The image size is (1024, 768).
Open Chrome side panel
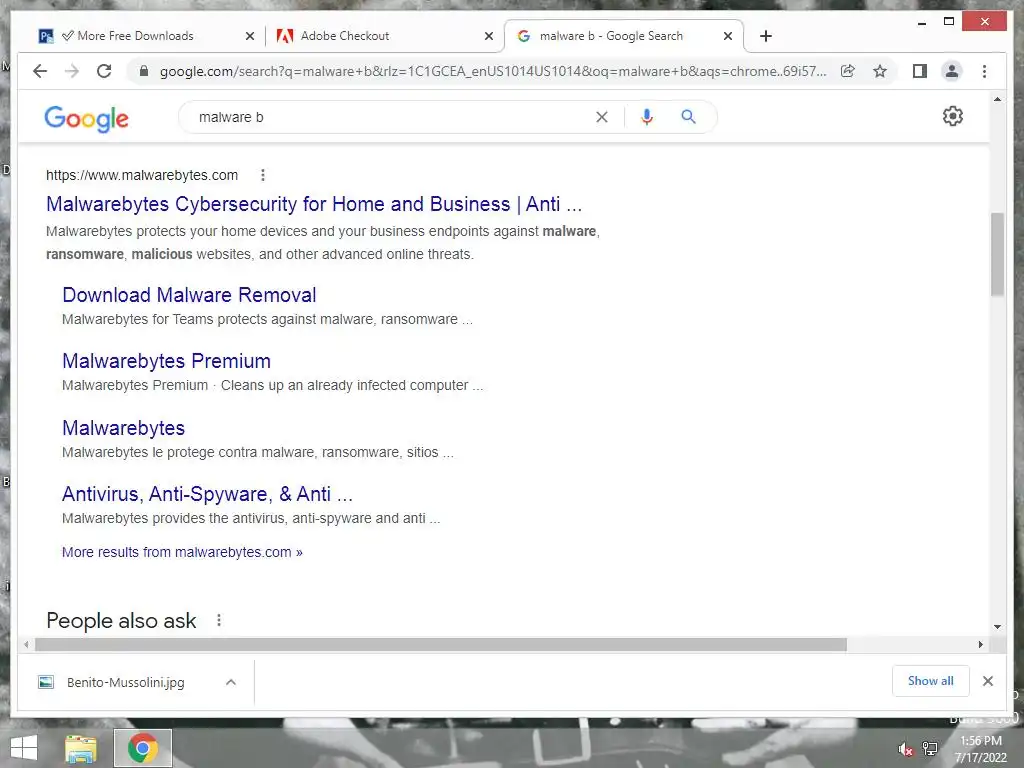920,71
